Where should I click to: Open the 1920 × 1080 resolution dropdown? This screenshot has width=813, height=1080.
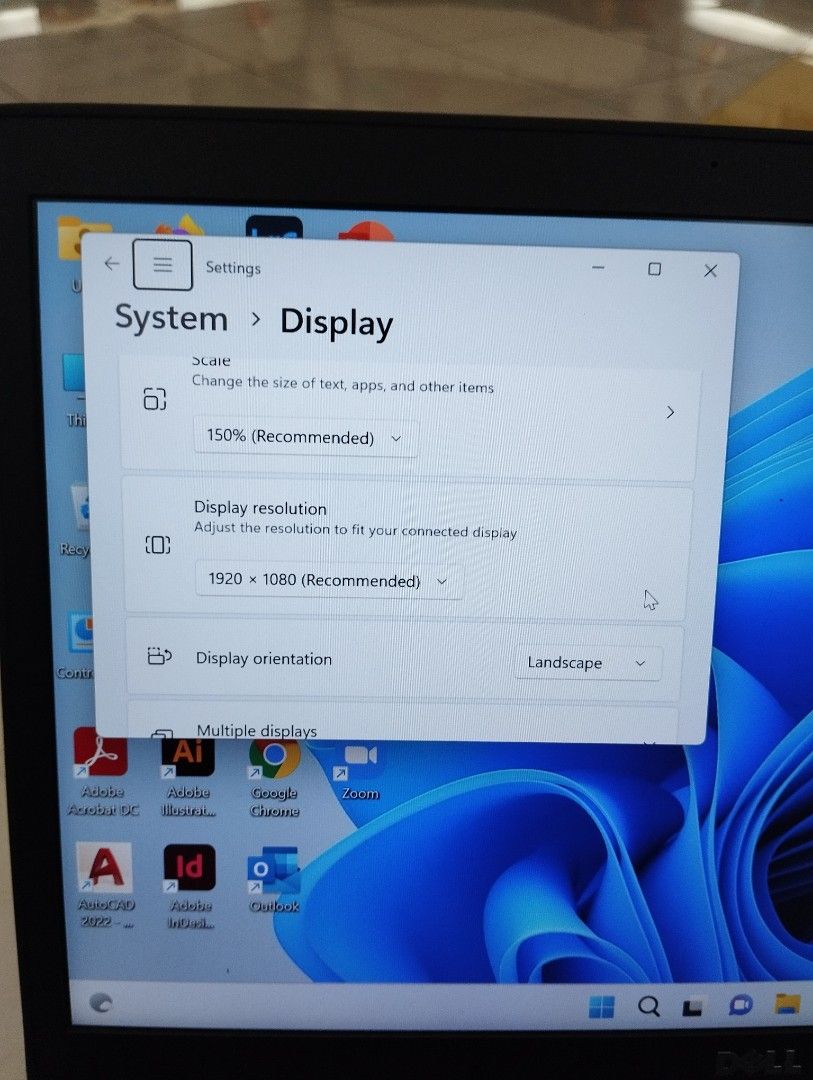[329, 580]
